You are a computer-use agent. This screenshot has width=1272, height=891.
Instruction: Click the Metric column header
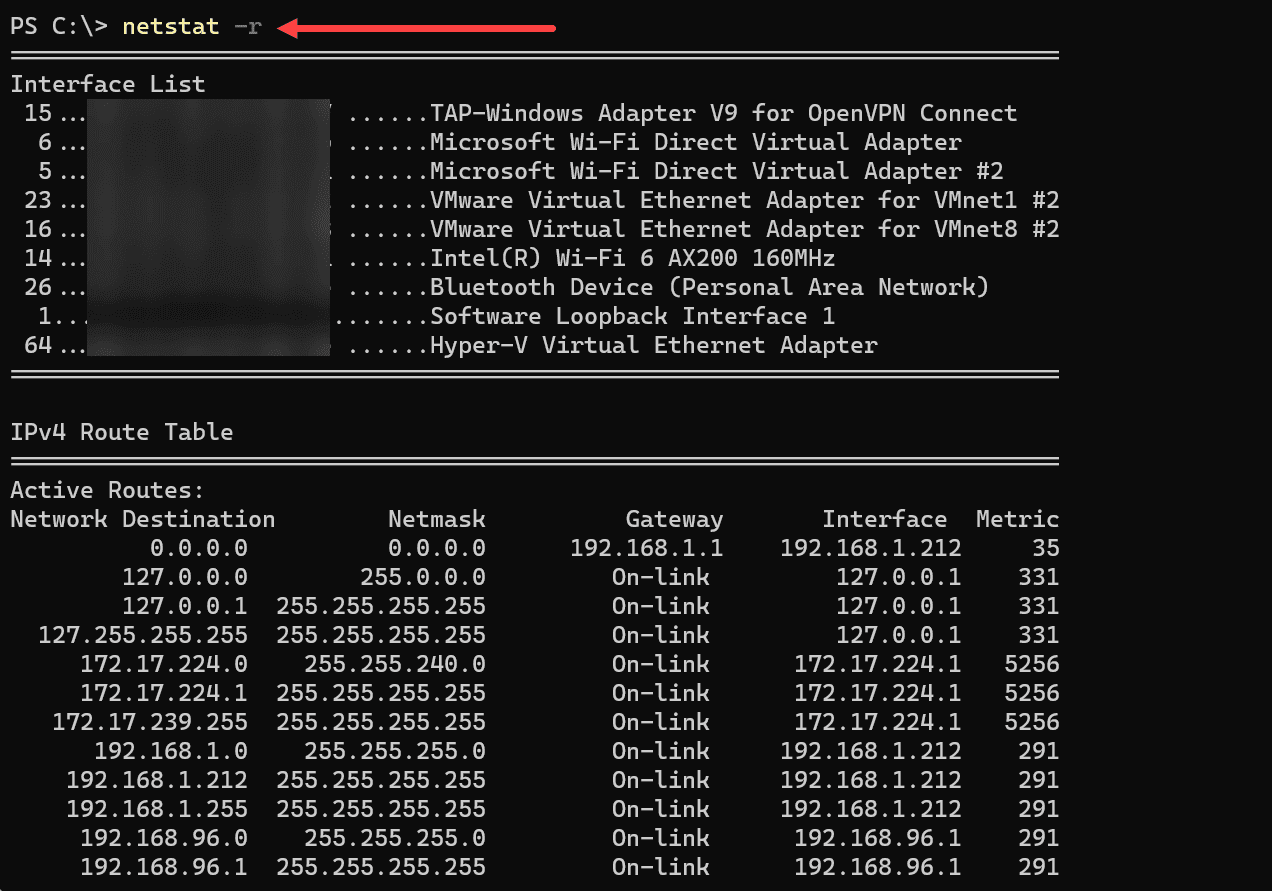click(x=1017, y=519)
